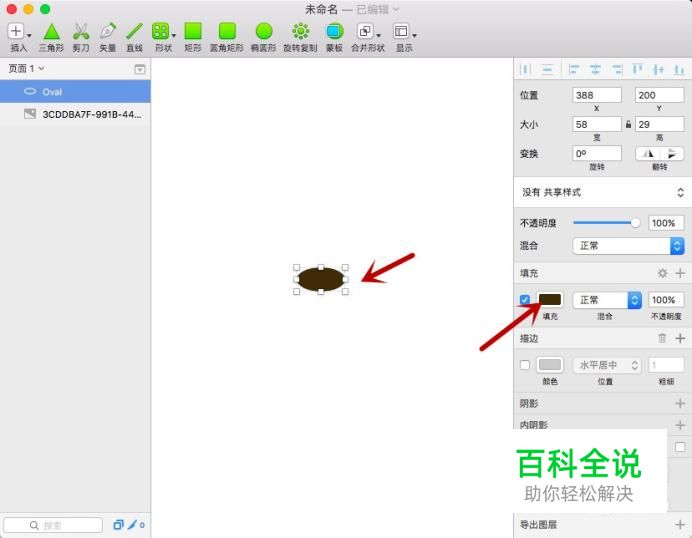
Task: Edit the X position field
Action: (597, 95)
